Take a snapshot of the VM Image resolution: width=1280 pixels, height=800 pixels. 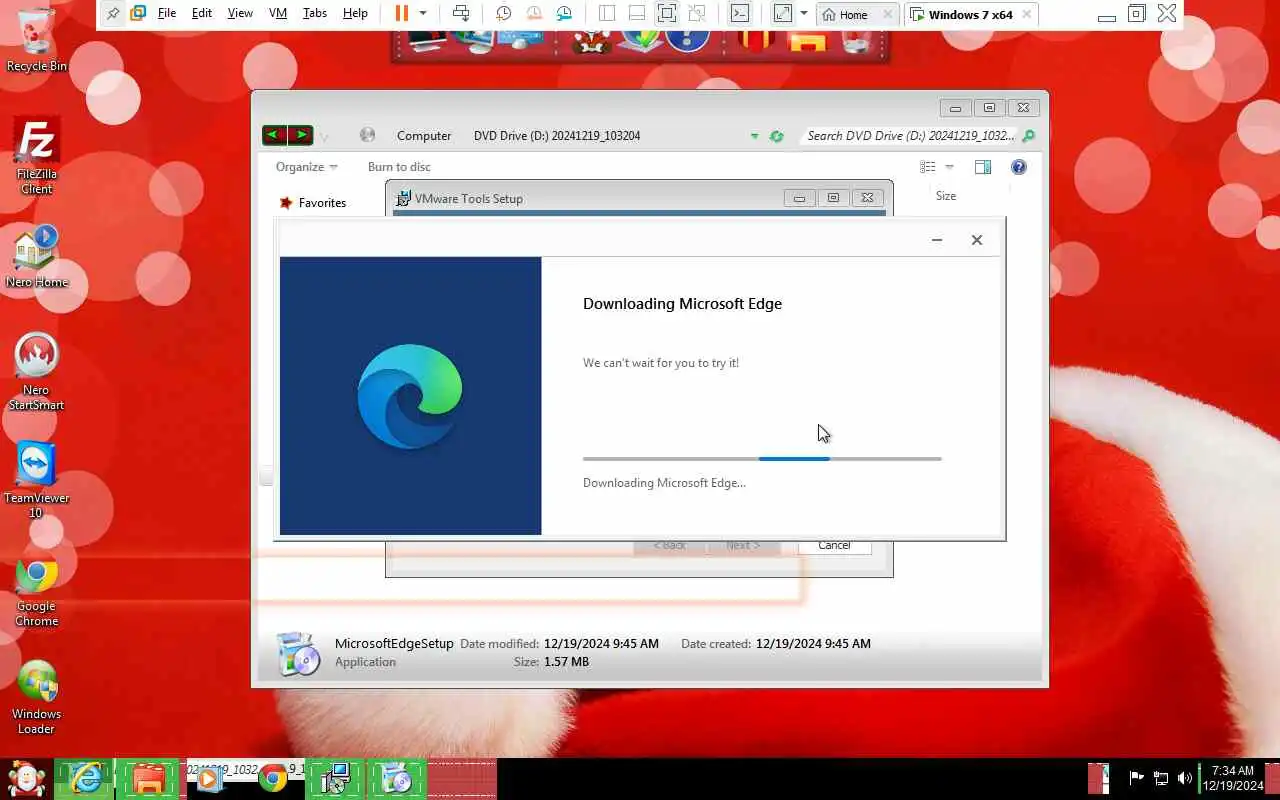point(504,14)
